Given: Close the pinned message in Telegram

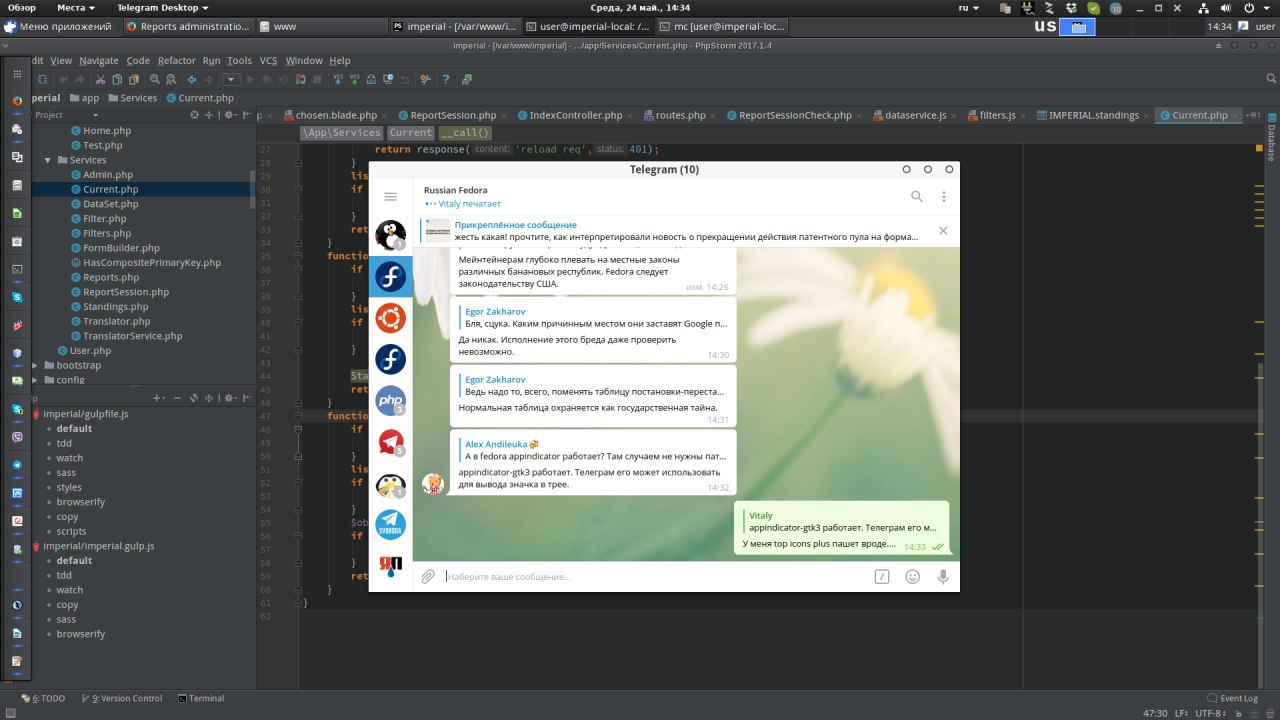Looking at the screenshot, I should [x=943, y=231].
